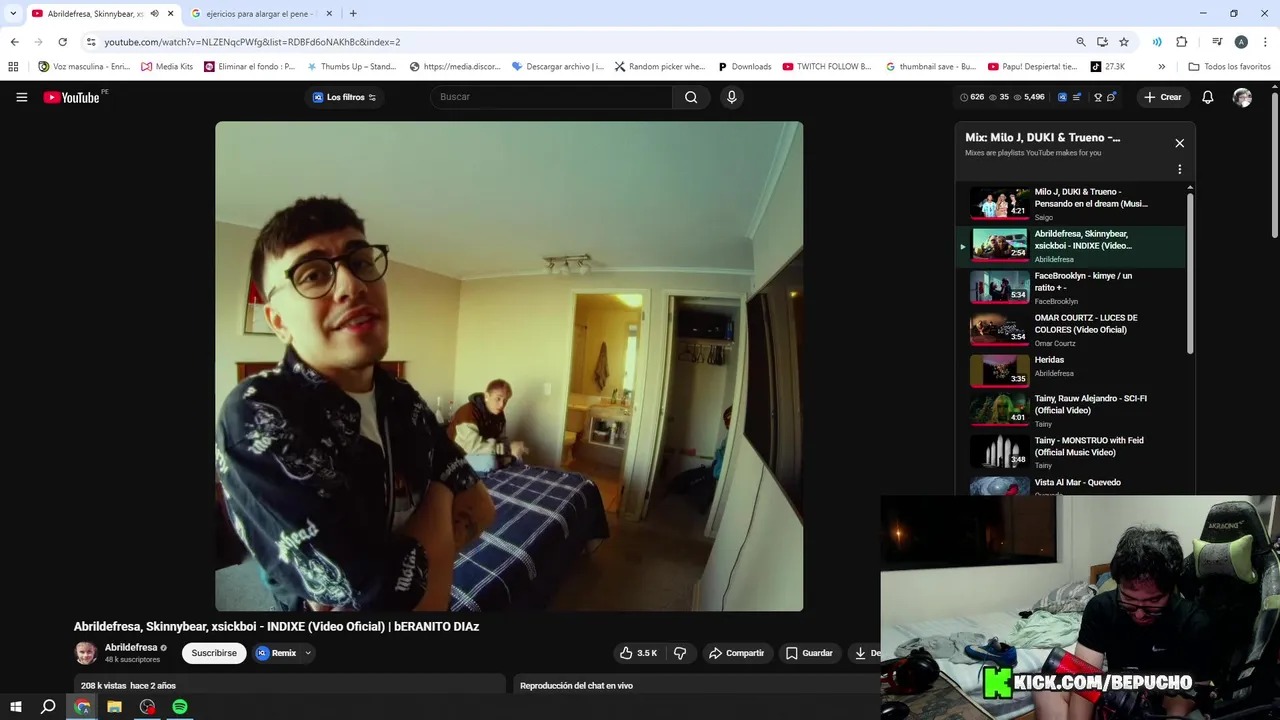Image resolution: width=1280 pixels, height=720 pixels.
Task: Open the apps grid in bookmarks bar
Action: [x=13, y=67]
